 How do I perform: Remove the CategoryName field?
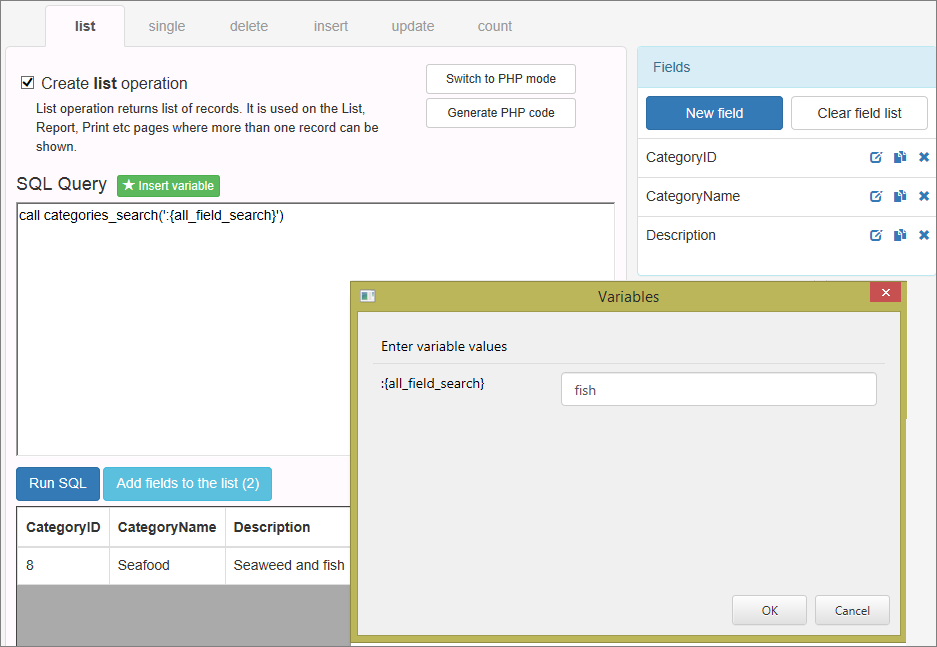click(922, 196)
